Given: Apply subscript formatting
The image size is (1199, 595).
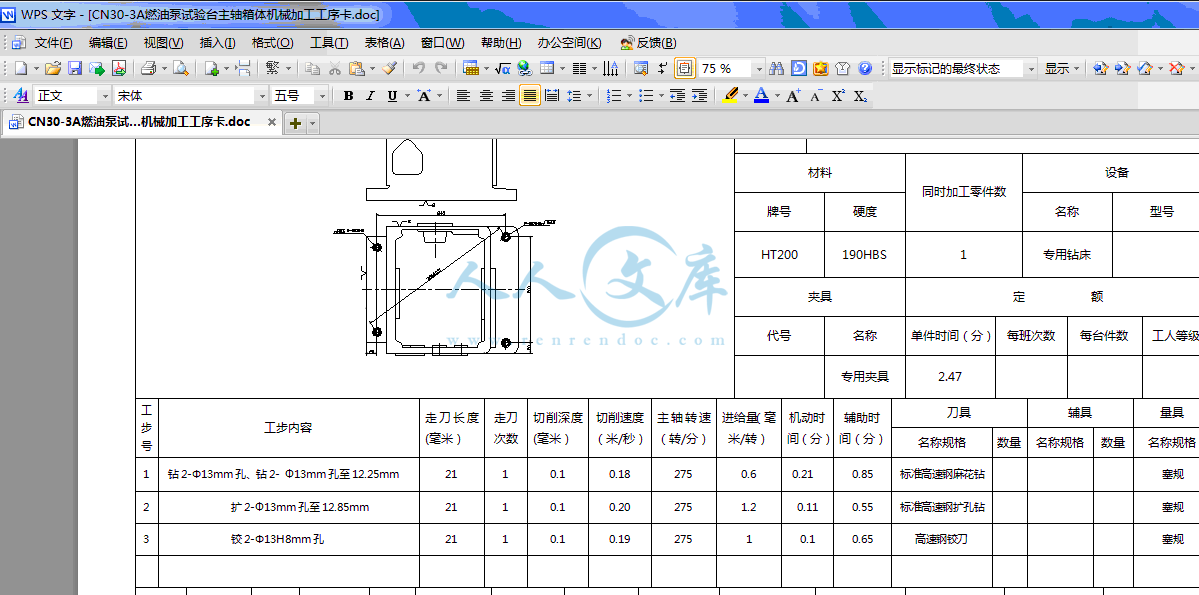Looking at the screenshot, I should 860,96.
